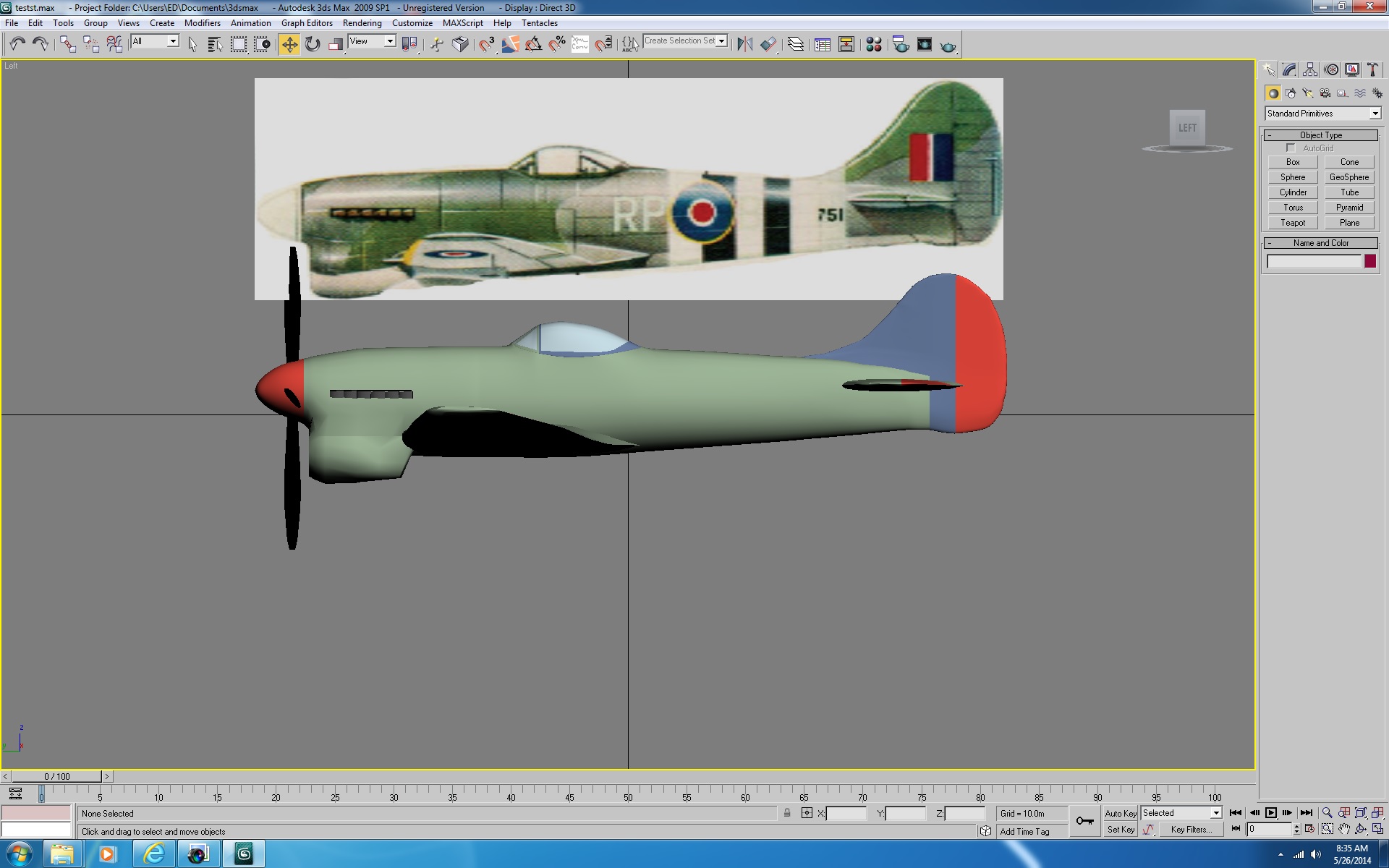
Task: Open the Material Editor icon
Action: click(x=873, y=45)
